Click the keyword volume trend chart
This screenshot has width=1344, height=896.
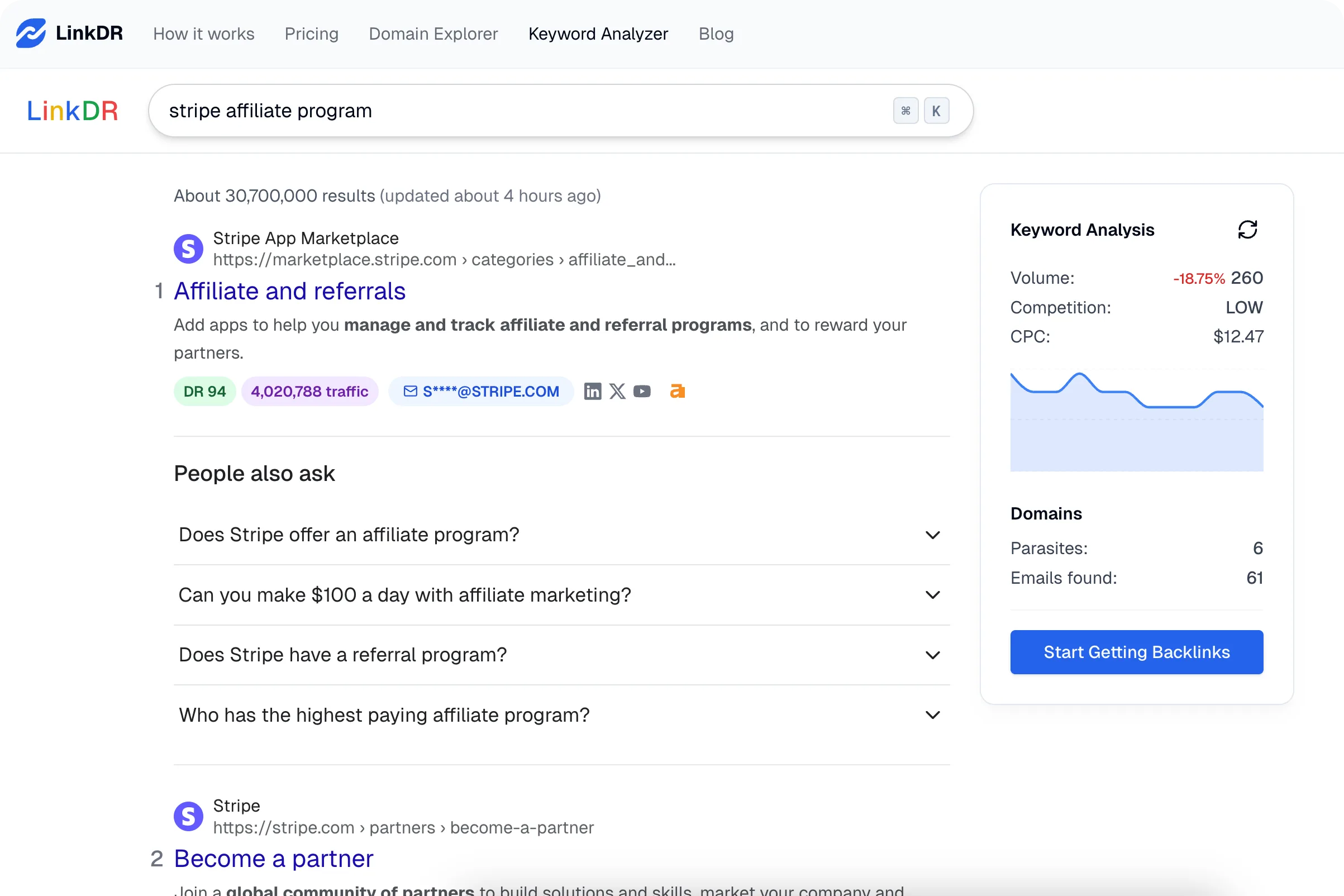(x=1137, y=421)
